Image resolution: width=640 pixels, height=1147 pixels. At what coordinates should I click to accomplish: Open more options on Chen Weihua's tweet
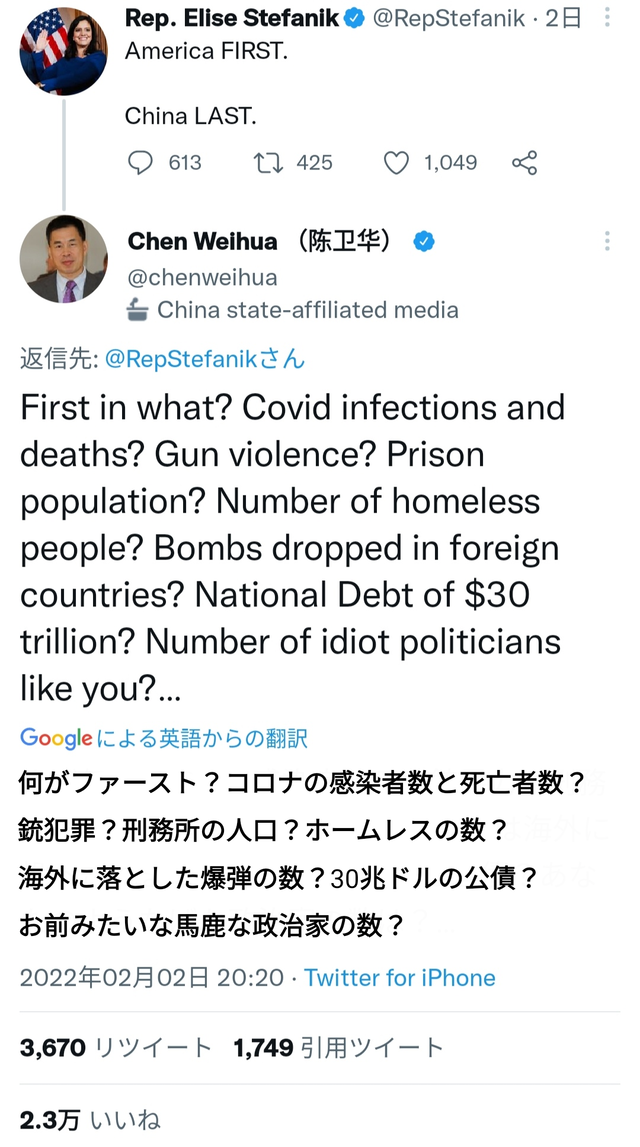607,241
